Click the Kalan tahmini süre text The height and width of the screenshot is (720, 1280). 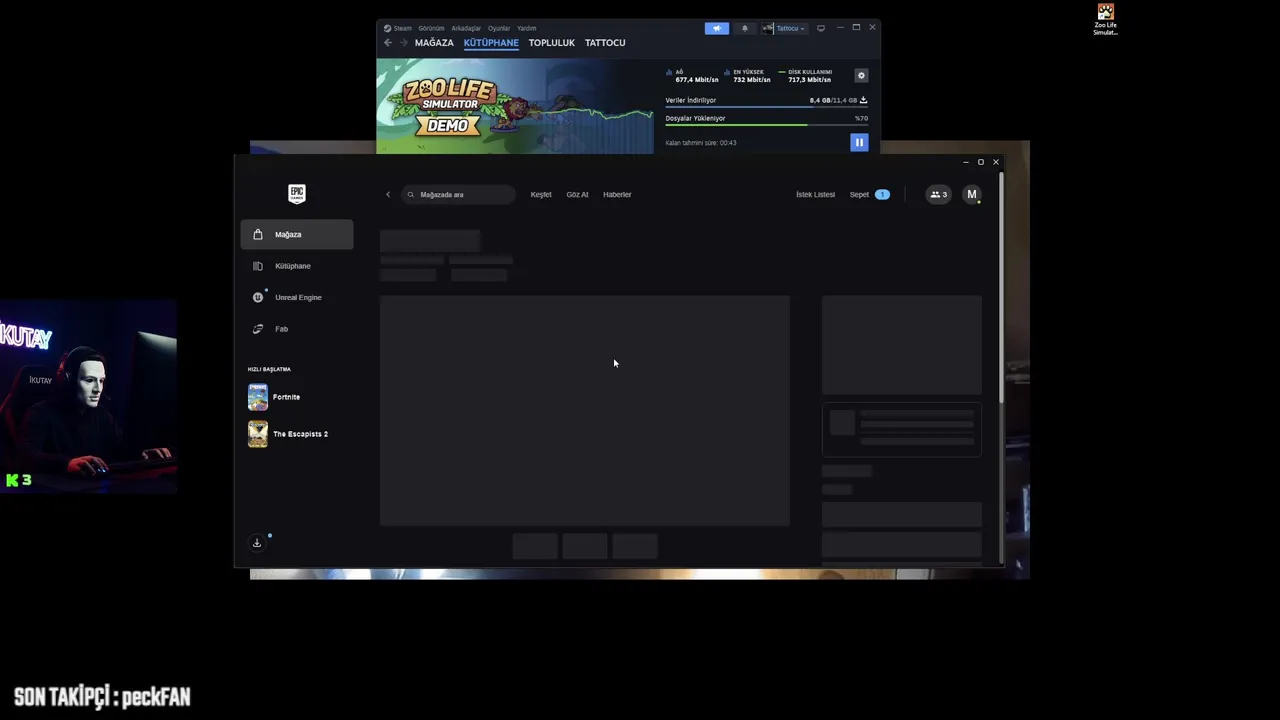coord(701,143)
